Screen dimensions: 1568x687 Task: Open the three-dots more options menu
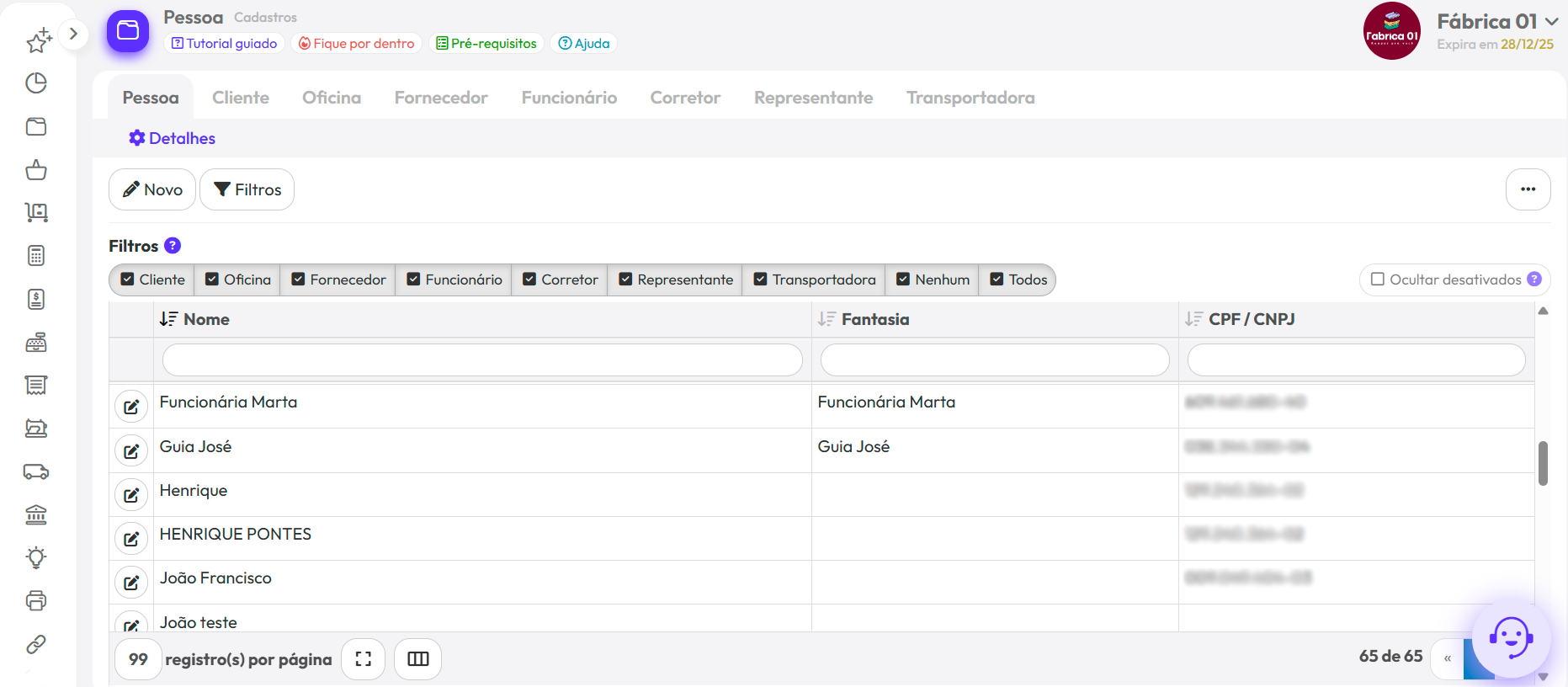[1528, 189]
